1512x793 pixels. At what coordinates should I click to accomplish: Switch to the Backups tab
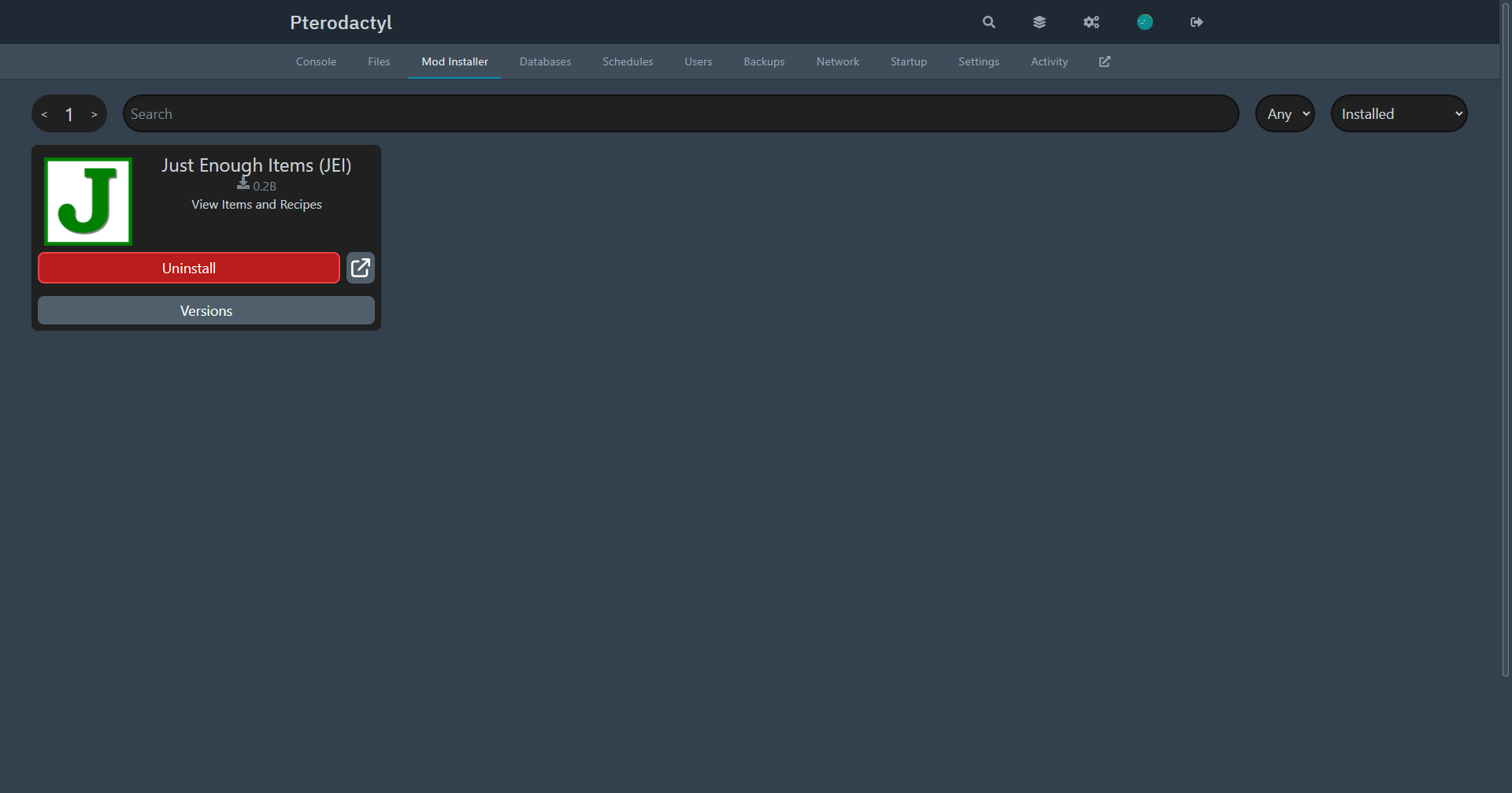coord(763,61)
